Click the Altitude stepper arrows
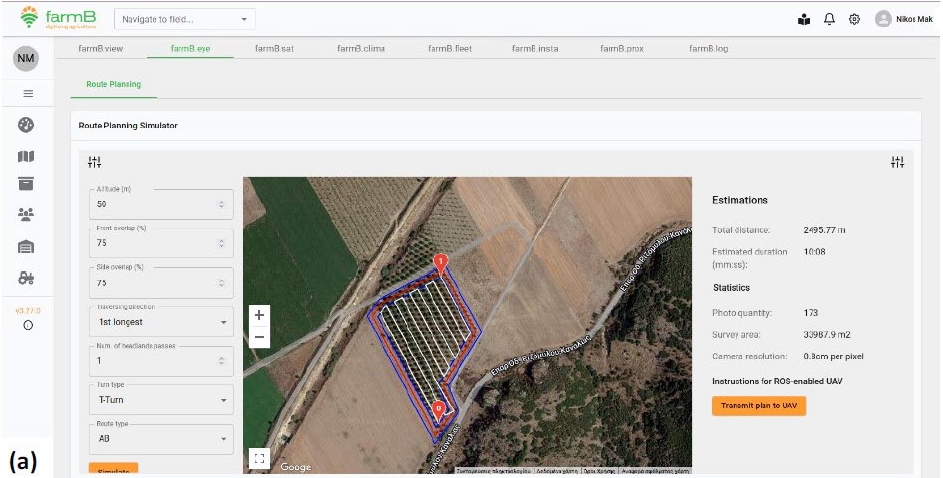Image resolution: width=943 pixels, height=478 pixels. coord(221,204)
